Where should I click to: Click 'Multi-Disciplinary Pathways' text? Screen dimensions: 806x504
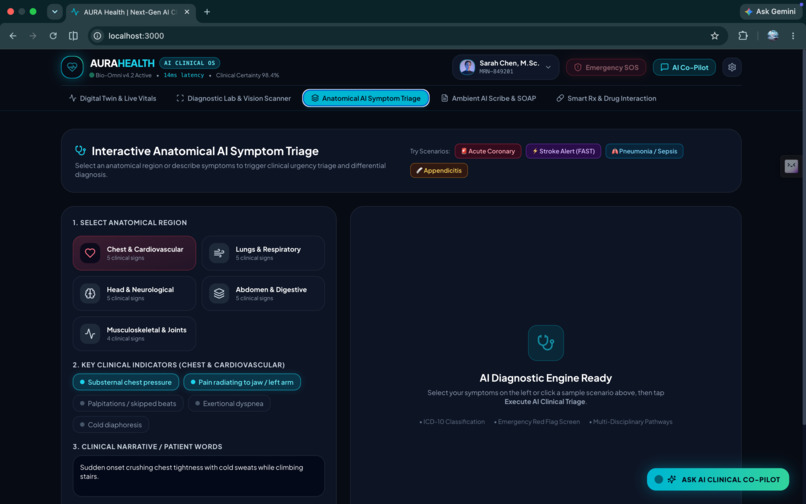coord(633,422)
